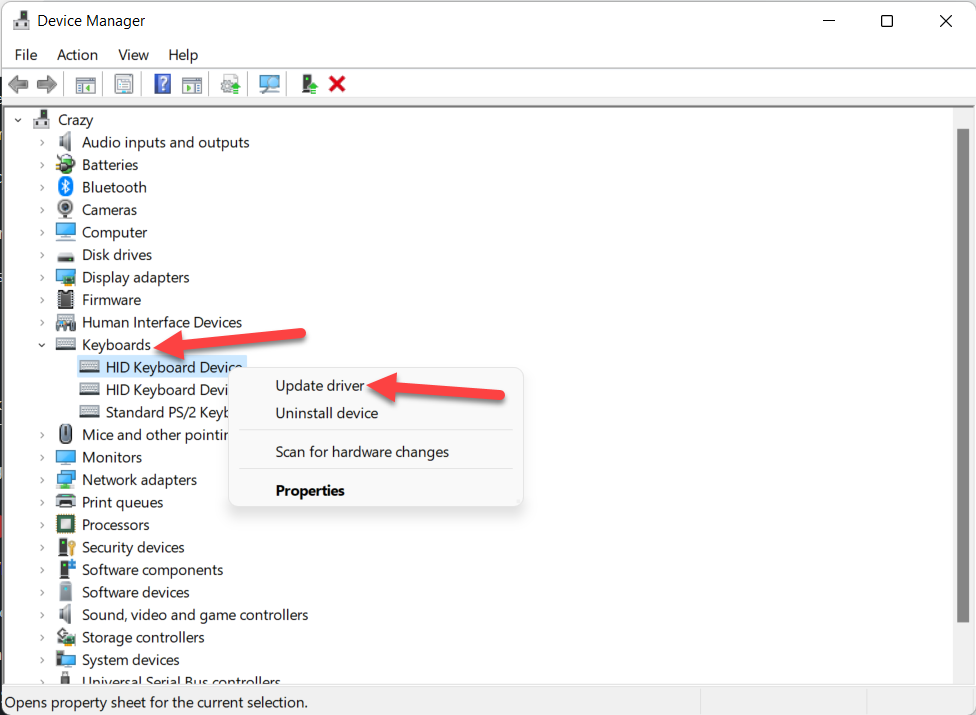Viewport: 976px width, 715px height.
Task: Click red X Uninstall device toolbar icon
Action: coord(337,84)
